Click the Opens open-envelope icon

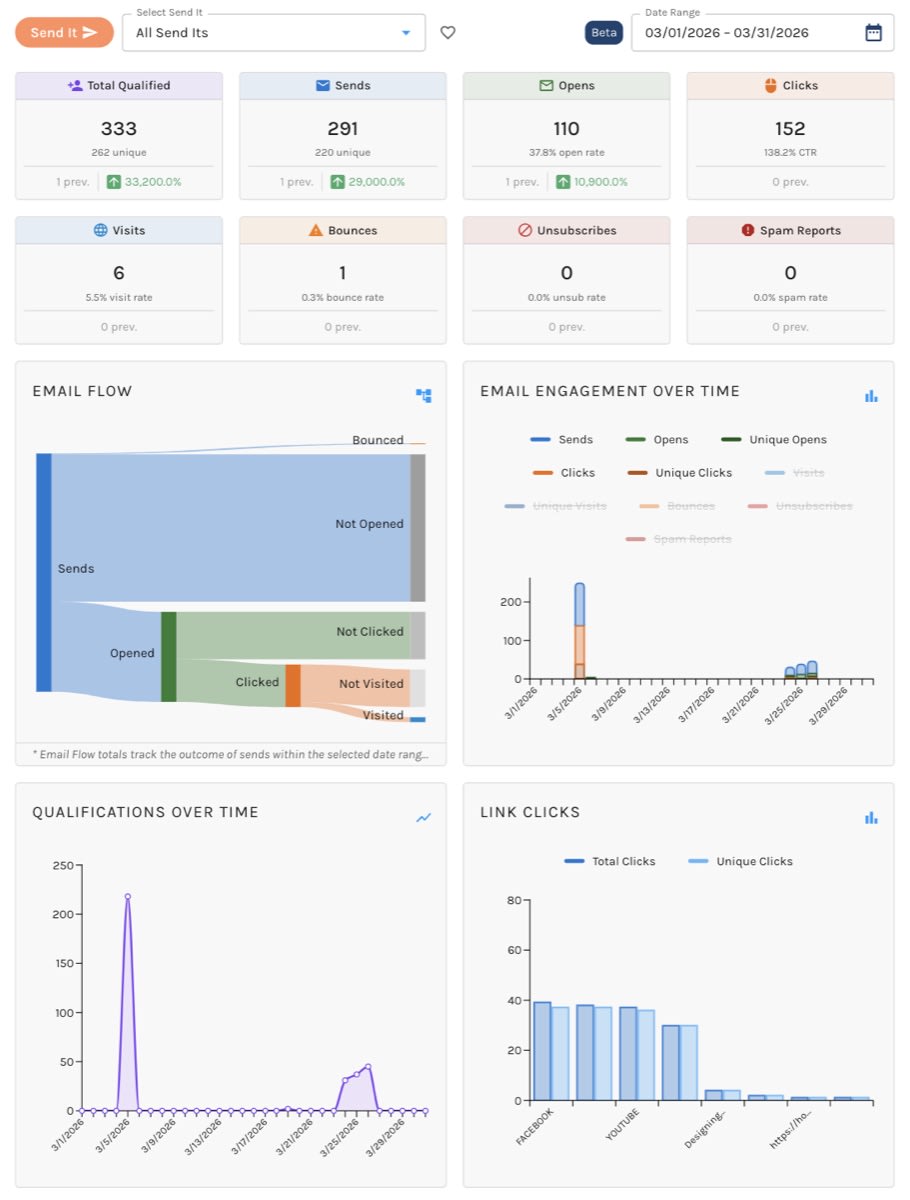pyautogui.click(x=546, y=86)
